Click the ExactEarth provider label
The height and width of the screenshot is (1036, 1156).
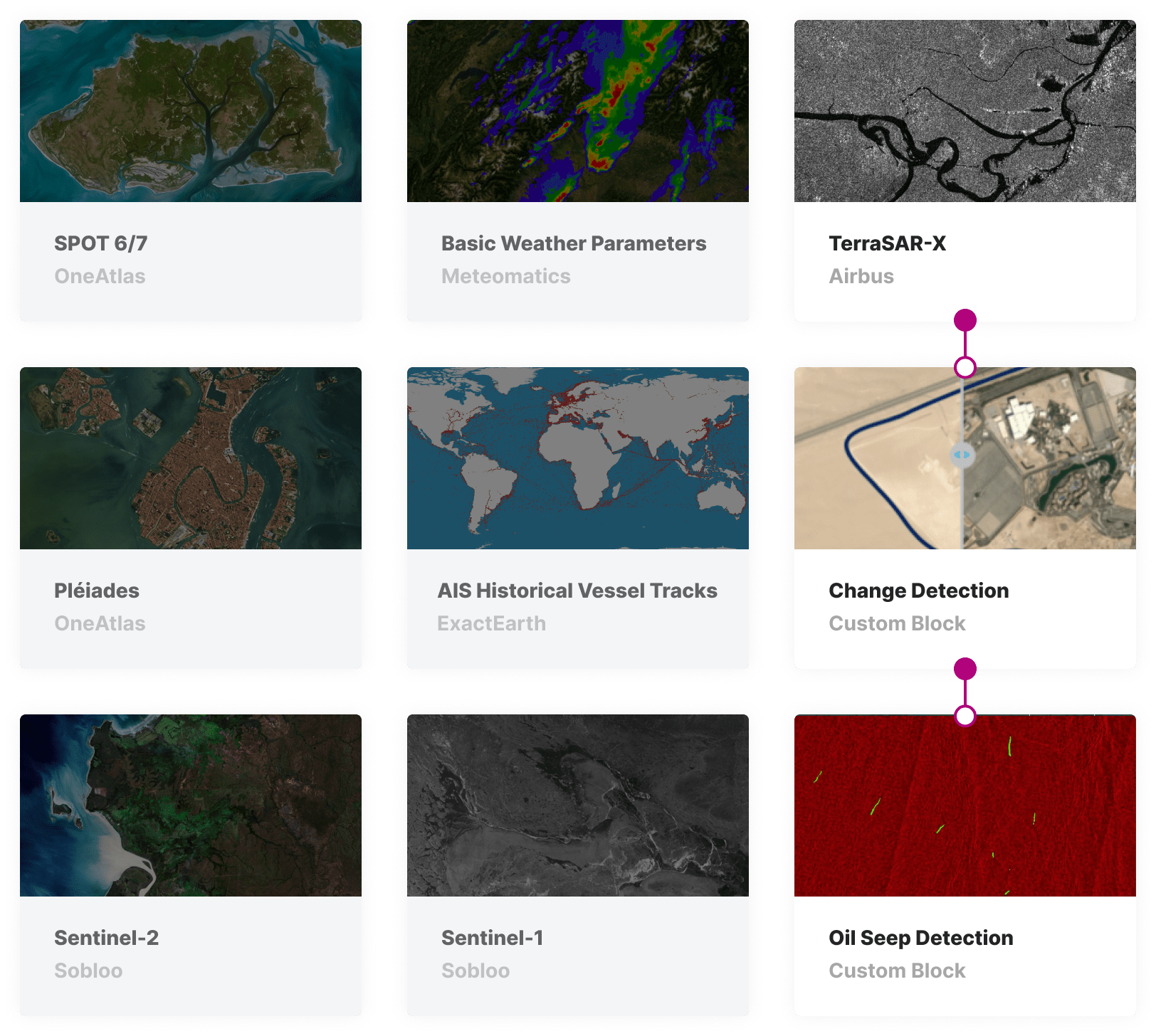point(491,623)
